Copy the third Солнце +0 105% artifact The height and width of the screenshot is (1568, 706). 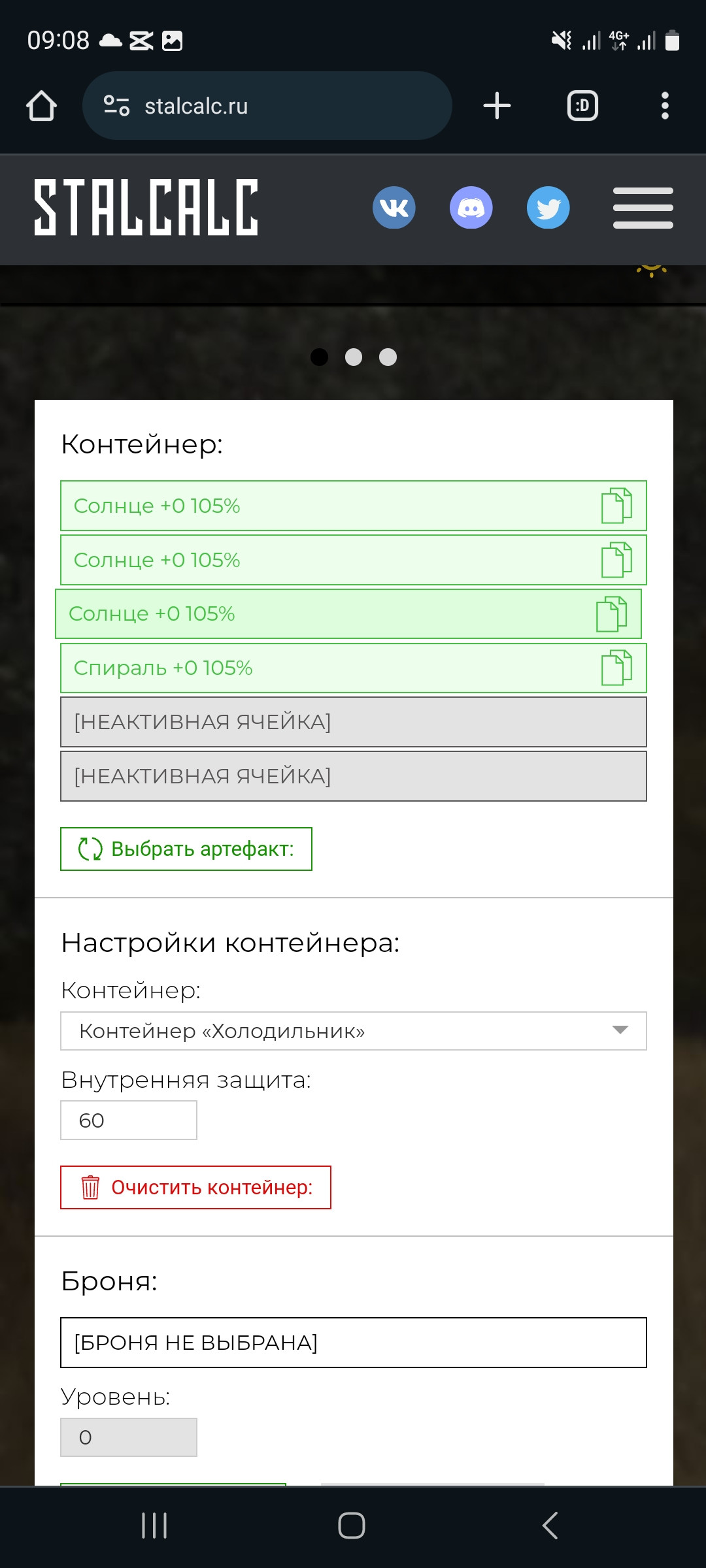pos(611,614)
